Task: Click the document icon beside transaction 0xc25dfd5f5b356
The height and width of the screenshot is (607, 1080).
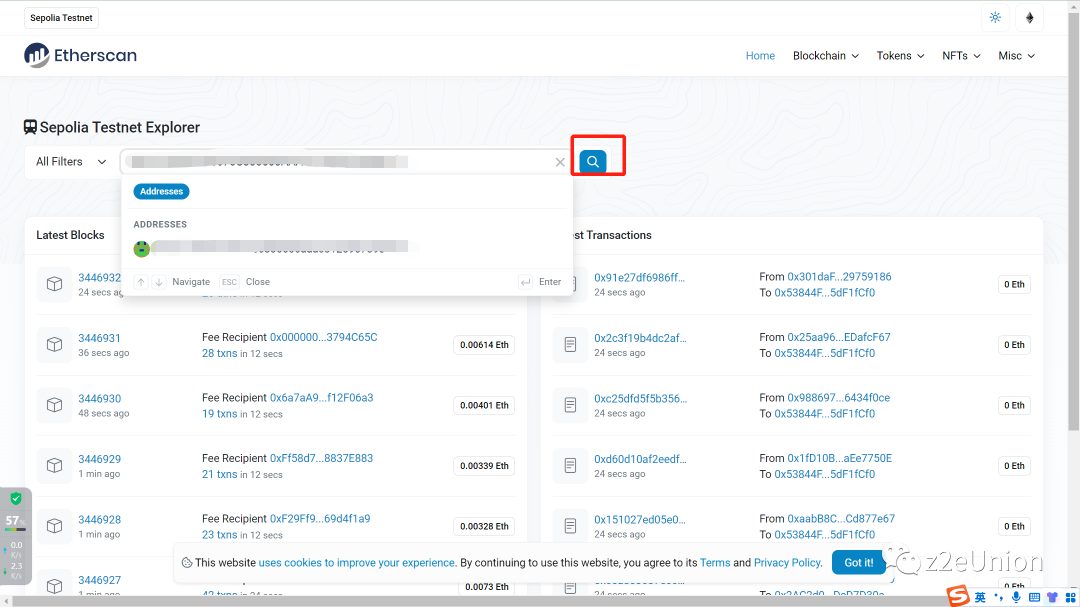Action: pyautogui.click(x=570, y=405)
